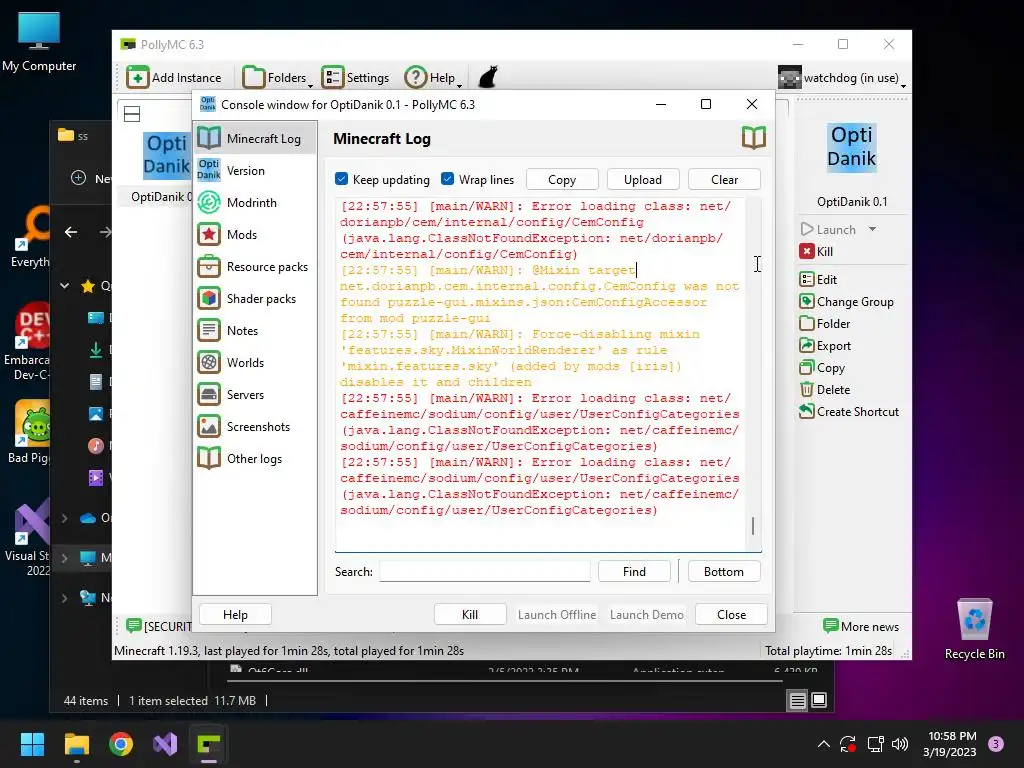Click the Find button
The image size is (1024, 768).
pyautogui.click(x=634, y=571)
